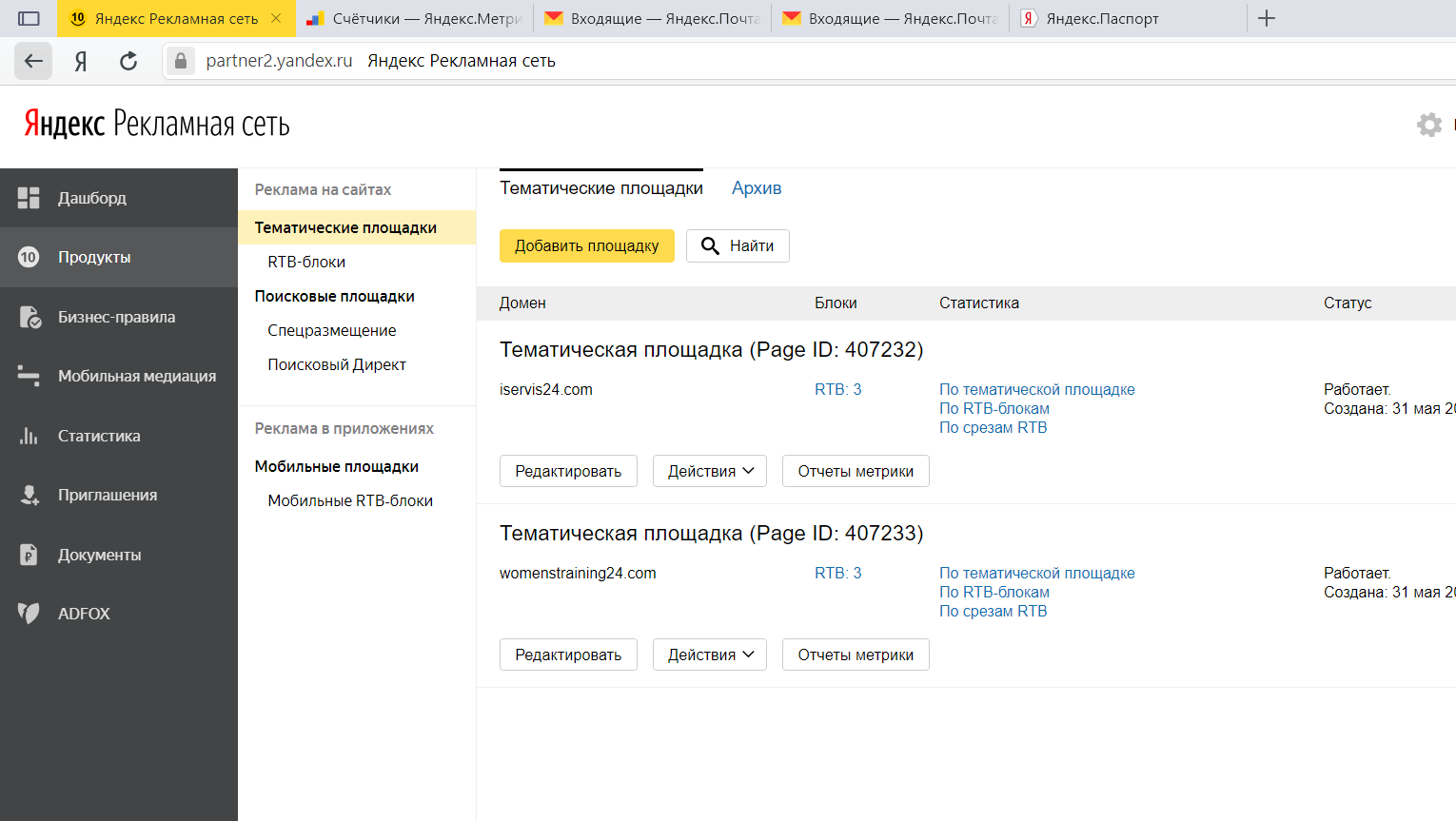Viewport: 1456px width, 821px height.
Task: Click the magnifier icon in Найти button
Action: (710, 245)
